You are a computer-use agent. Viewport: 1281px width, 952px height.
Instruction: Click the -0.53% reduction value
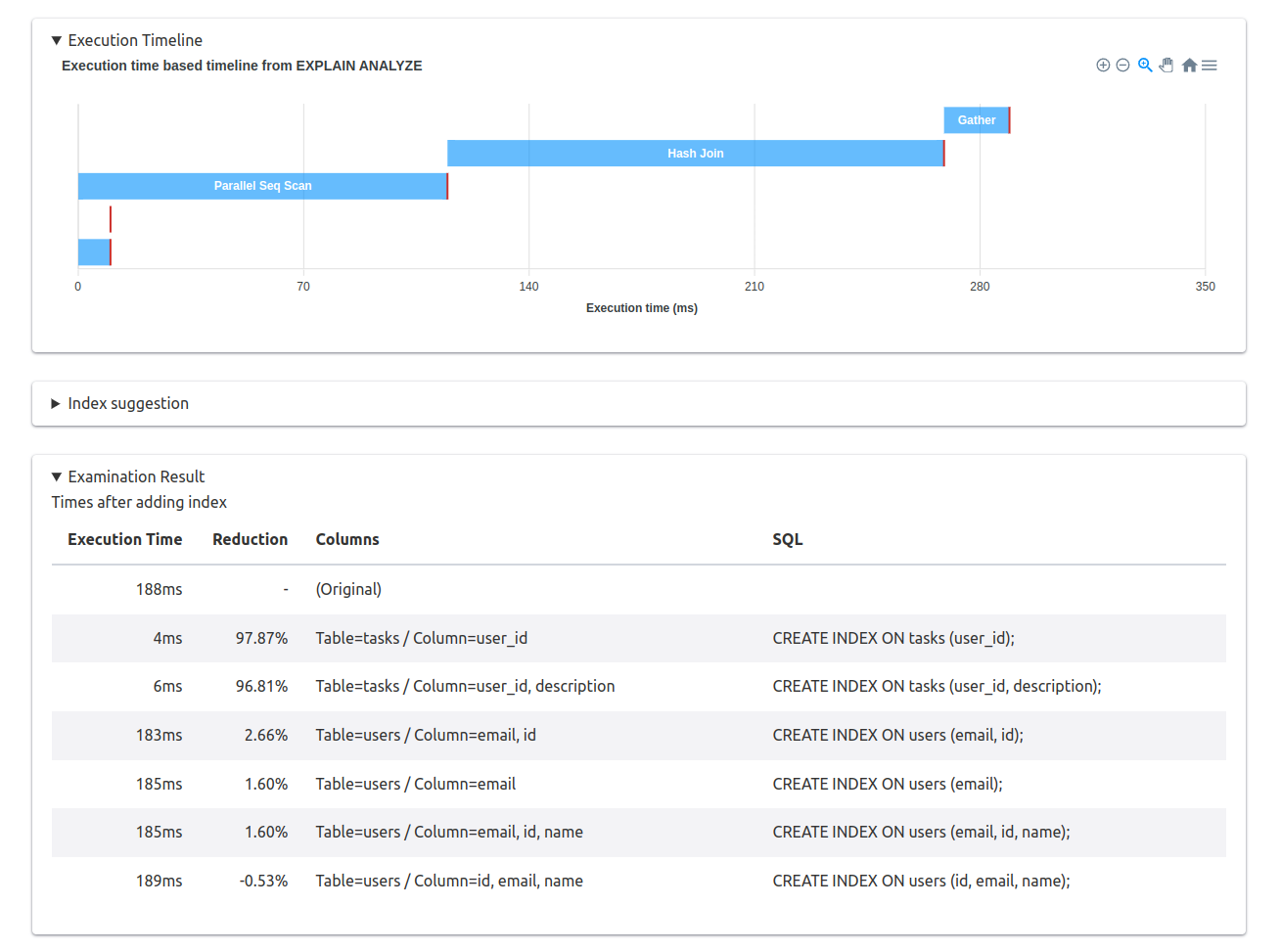[x=263, y=881]
